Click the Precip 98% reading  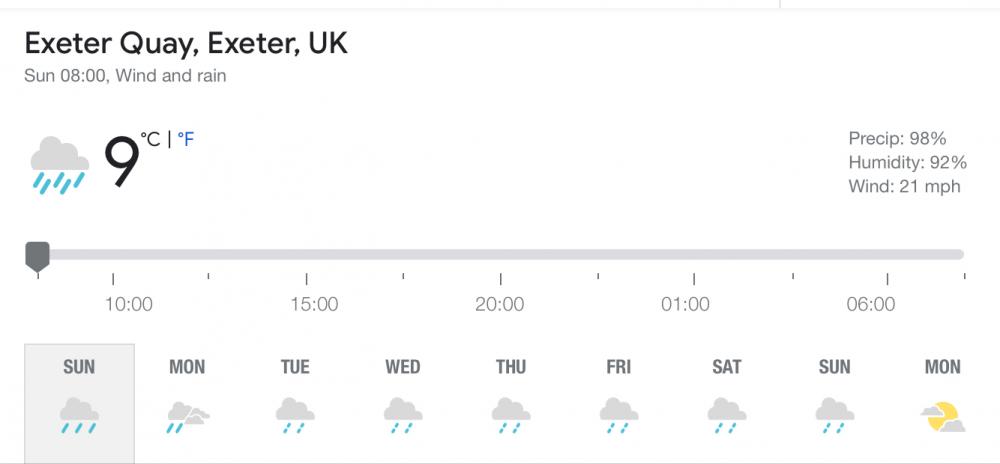pos(897,138)
